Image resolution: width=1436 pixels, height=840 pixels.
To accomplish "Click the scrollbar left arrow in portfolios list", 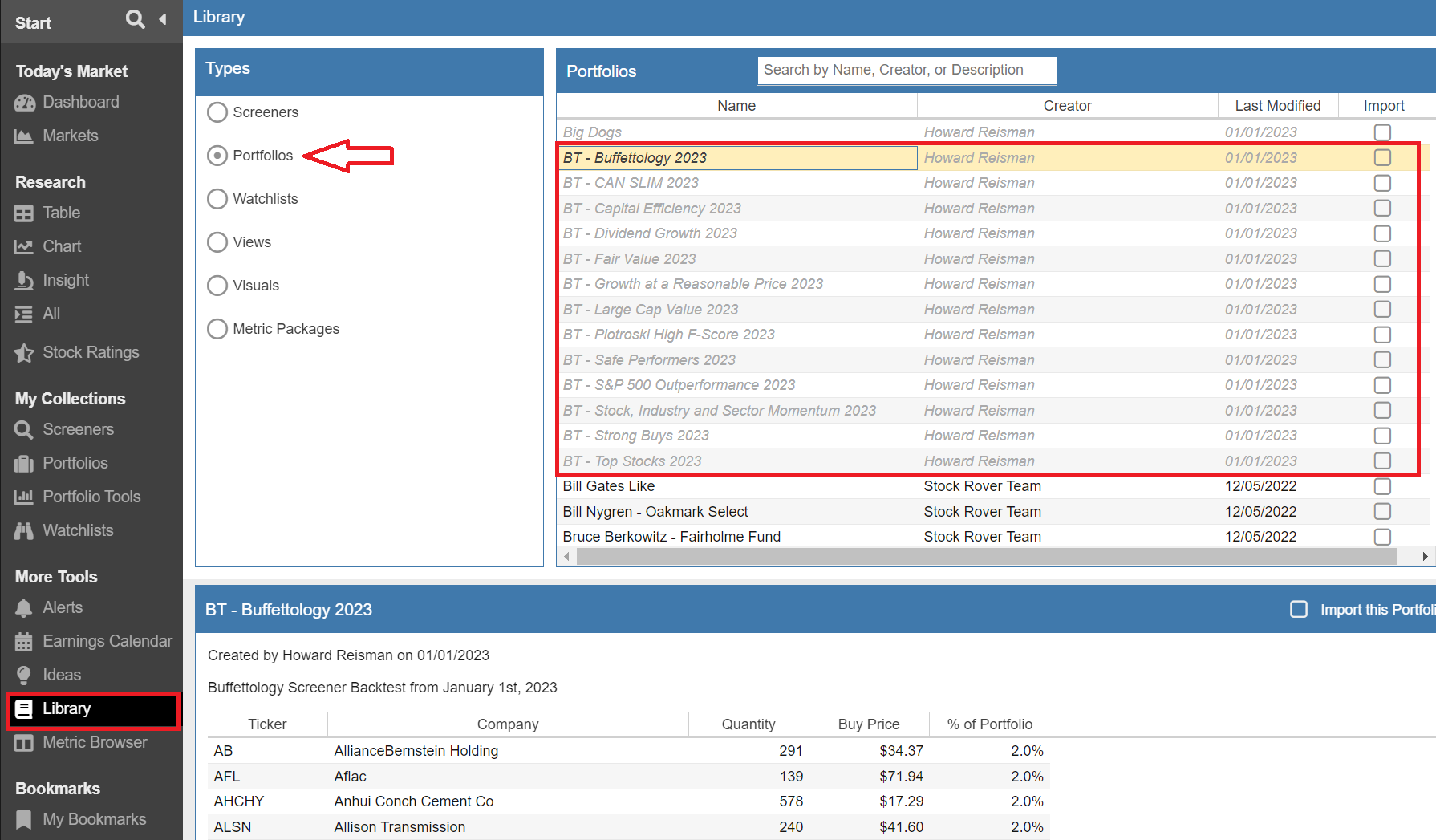I will coord(567,557).
